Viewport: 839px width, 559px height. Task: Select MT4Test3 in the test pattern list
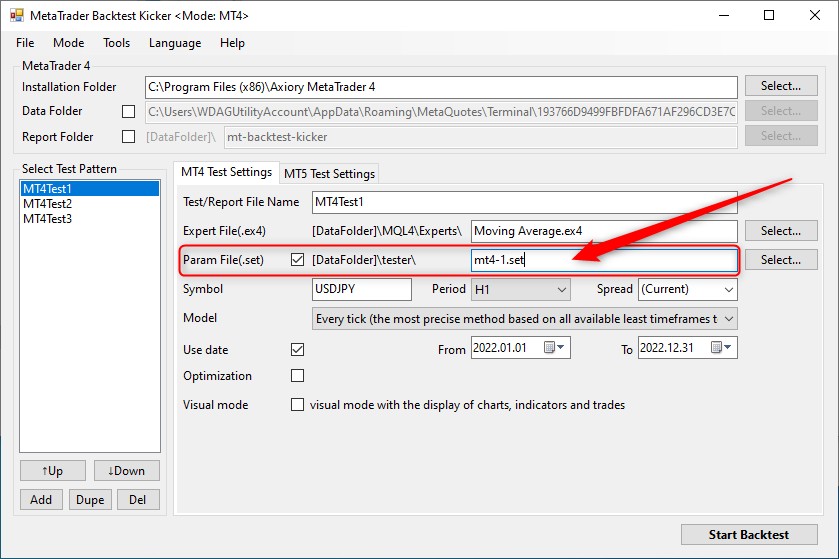tap(90, 219)
